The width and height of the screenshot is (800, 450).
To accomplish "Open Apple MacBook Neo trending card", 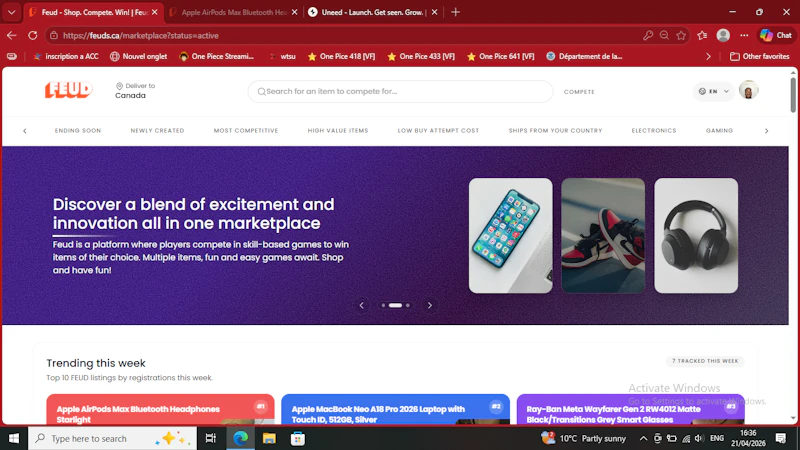I will (395, 409).
